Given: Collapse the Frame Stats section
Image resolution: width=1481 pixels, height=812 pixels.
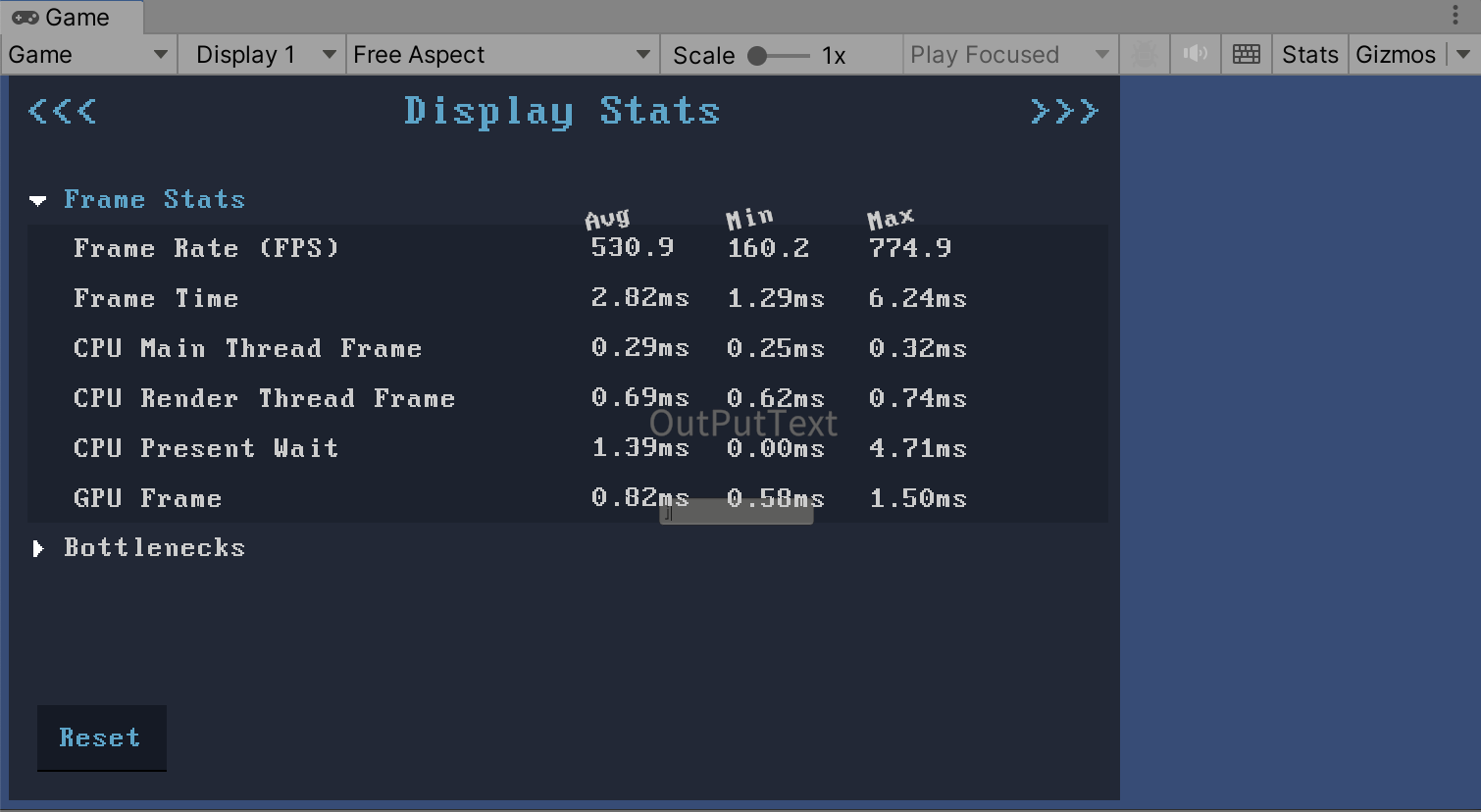Looking at the screenshot, I should point(37,199).
